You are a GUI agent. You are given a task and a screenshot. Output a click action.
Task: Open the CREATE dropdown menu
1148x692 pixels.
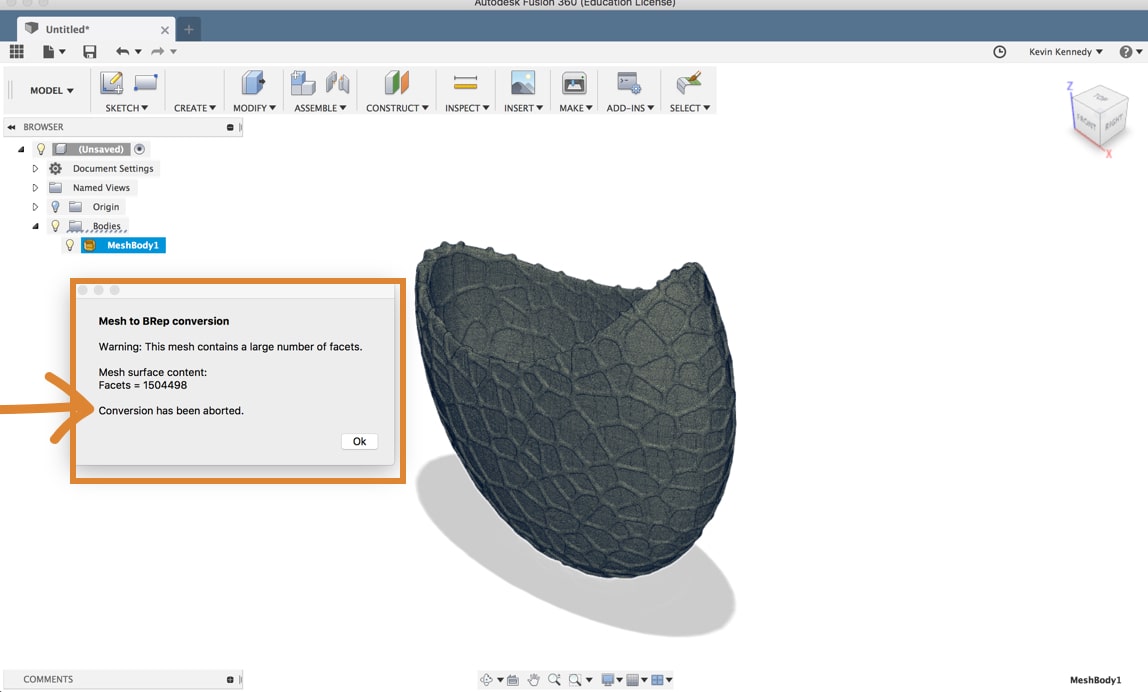pyautogui.click(x=195, y=108)
